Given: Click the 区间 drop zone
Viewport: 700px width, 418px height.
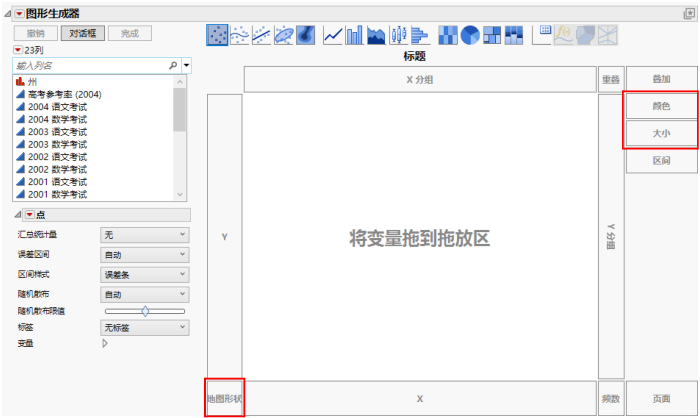Looking at the screenshot, I should click(662, 160).
